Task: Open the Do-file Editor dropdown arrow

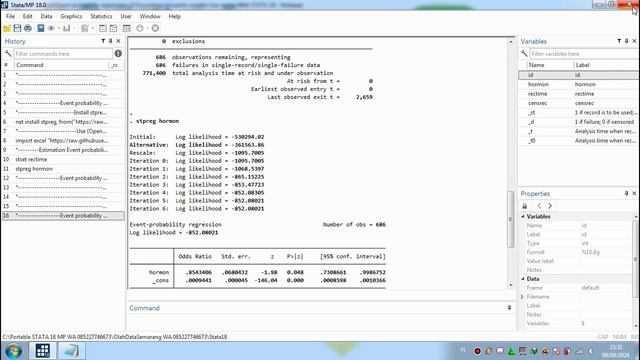Action: click(93, 28)
